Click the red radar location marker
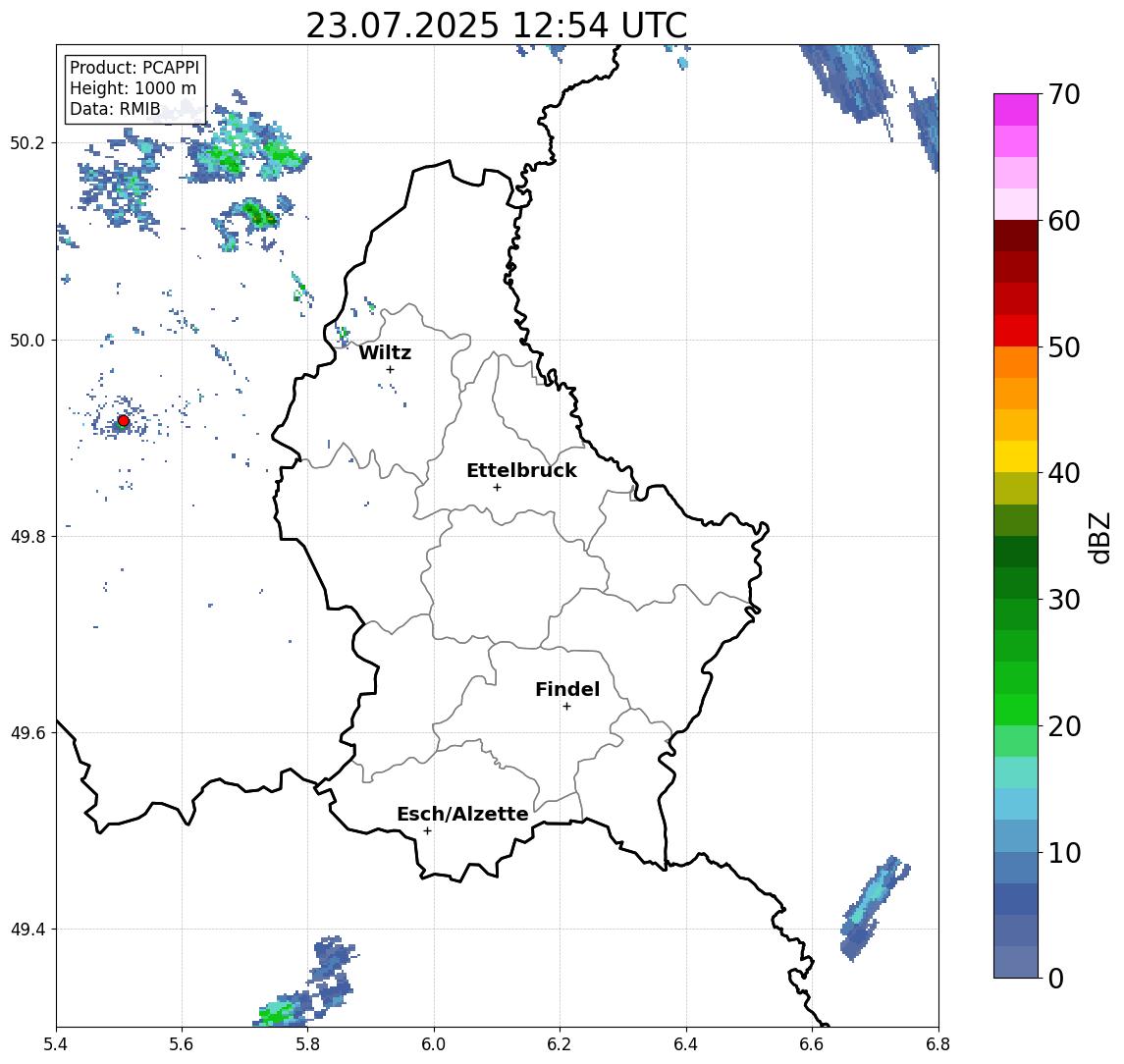Image resolution: width=1124 pixels, height=1064 pixels. point(124,421)
